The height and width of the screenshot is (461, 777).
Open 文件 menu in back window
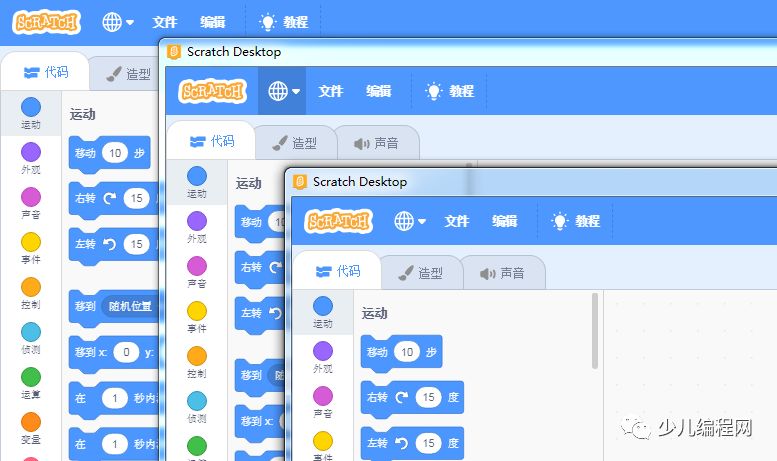(x=165, y=22)
